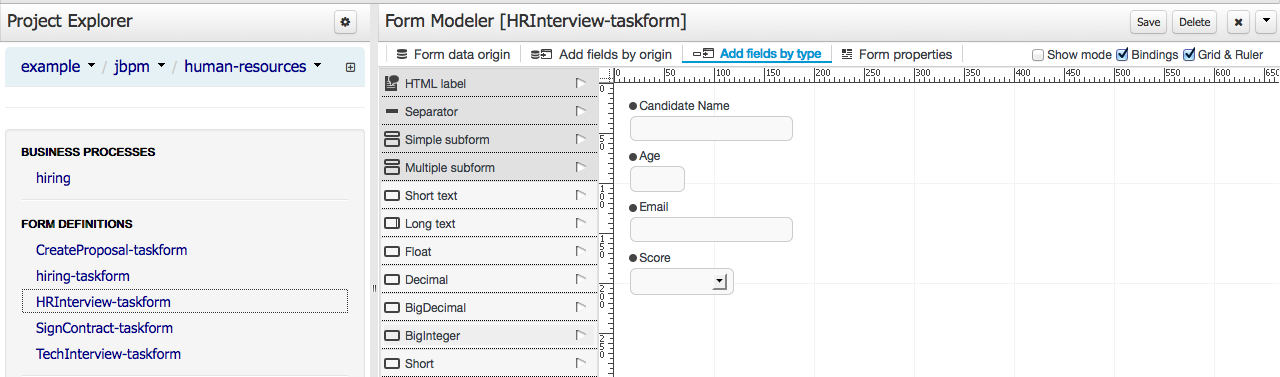Click the Simple subform field icon
This screenshot has width=1280, height=377.
(x=392, y=139)
